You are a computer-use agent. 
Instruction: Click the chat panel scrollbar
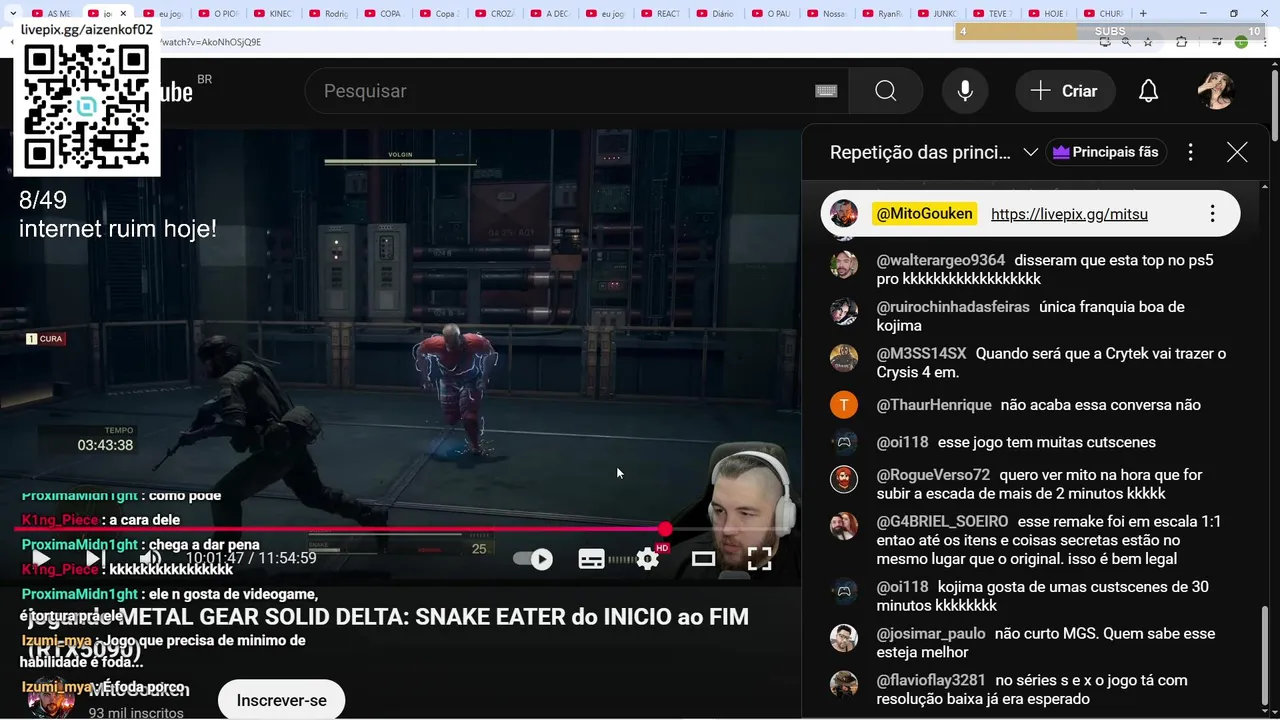pos(1264,655)
